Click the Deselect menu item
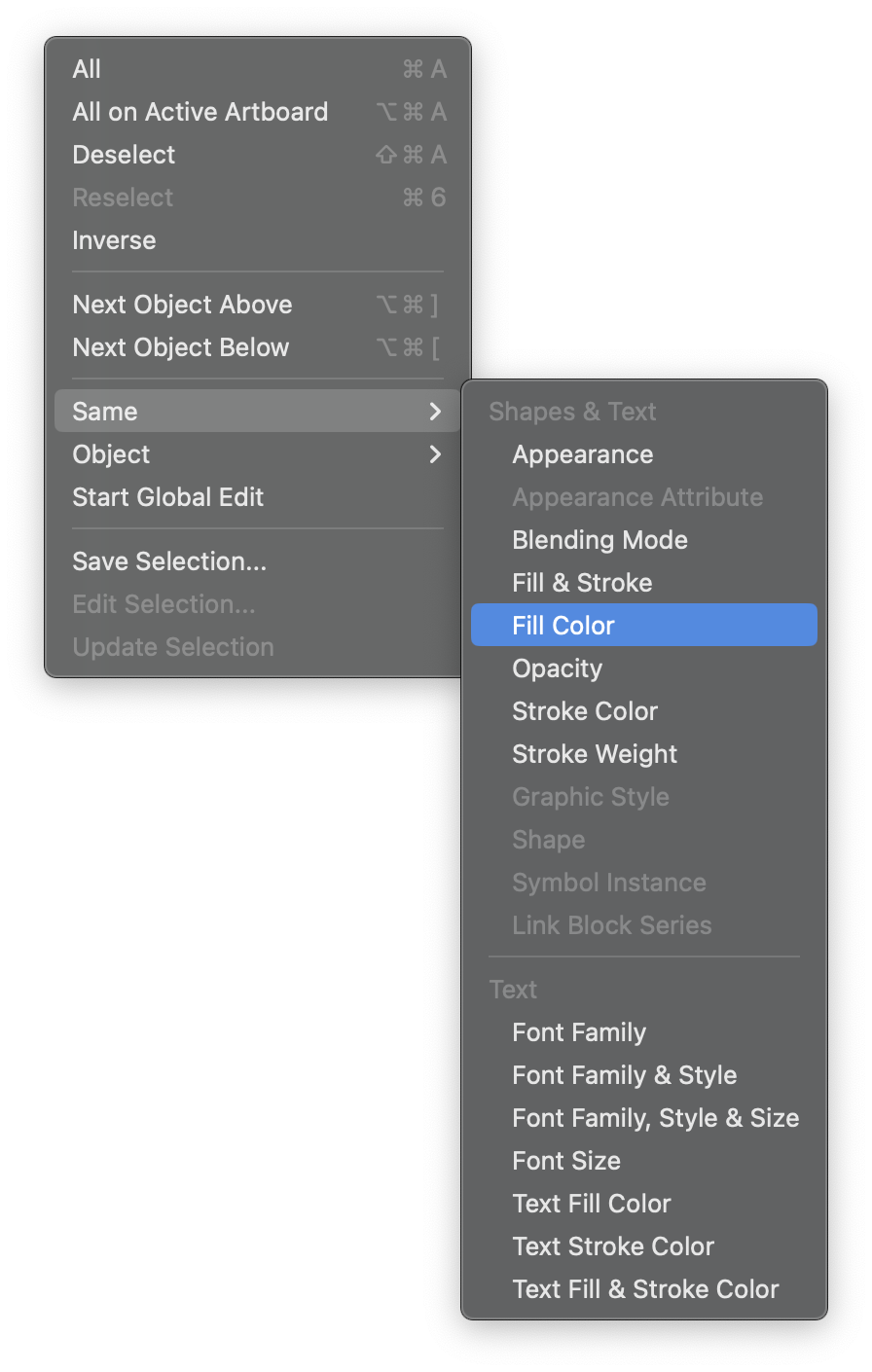The image size is (872, 1372). [x=124, y=155]
